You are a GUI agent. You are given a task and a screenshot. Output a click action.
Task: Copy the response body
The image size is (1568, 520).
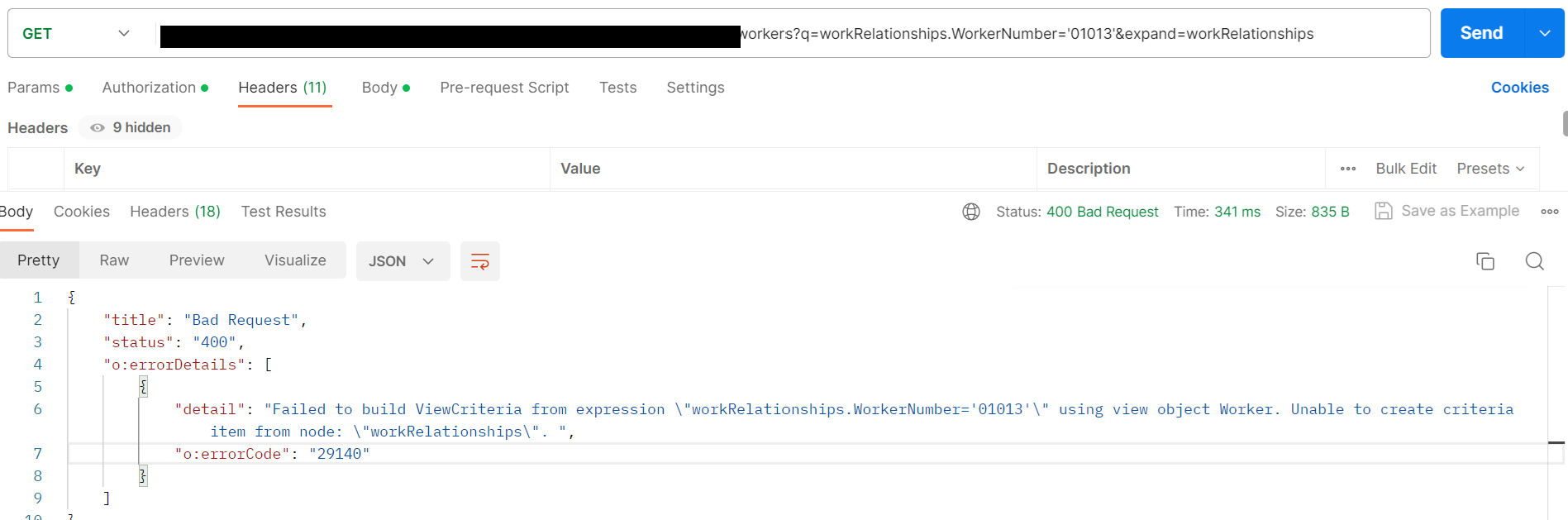click(1485, 261)
